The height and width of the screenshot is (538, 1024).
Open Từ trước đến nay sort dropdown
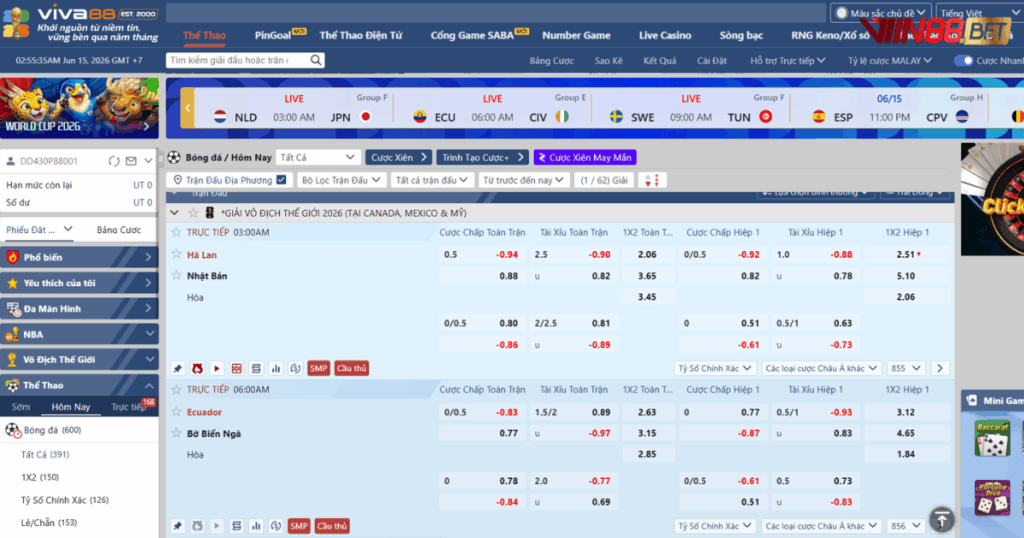click(x=523, y=180)
